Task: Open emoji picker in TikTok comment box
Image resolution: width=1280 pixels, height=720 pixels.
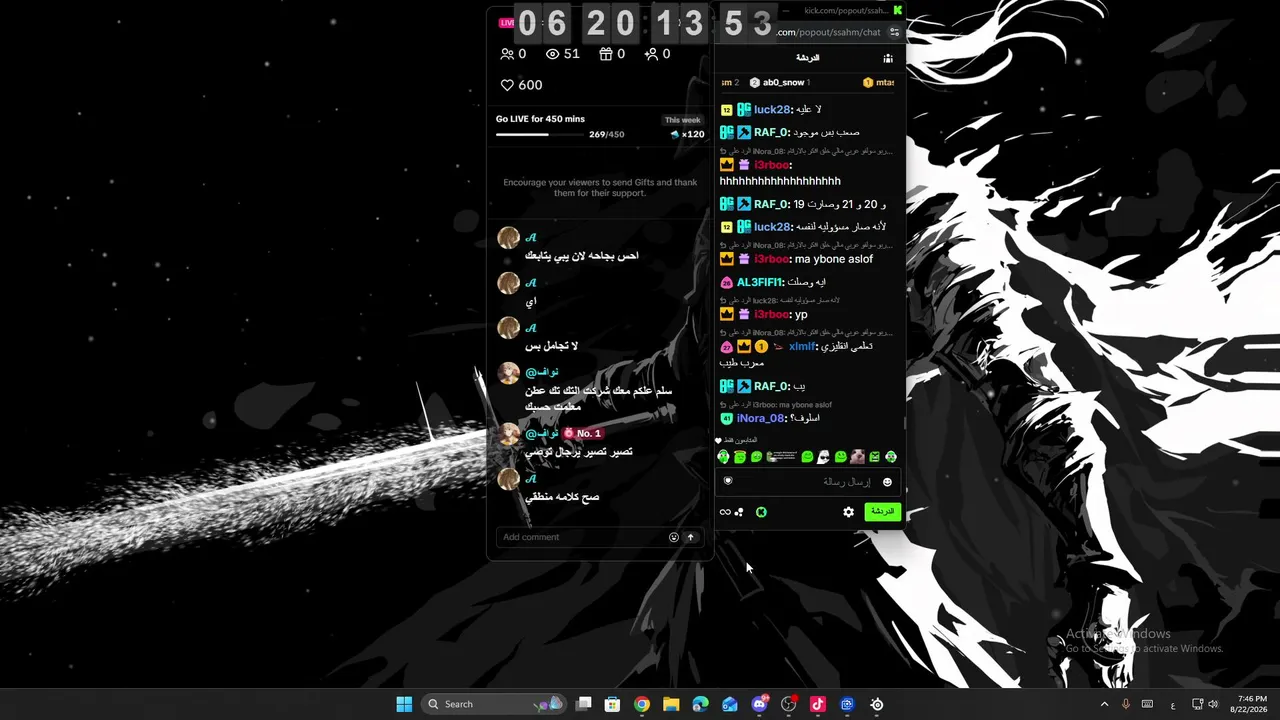Action: click(674, 537)
